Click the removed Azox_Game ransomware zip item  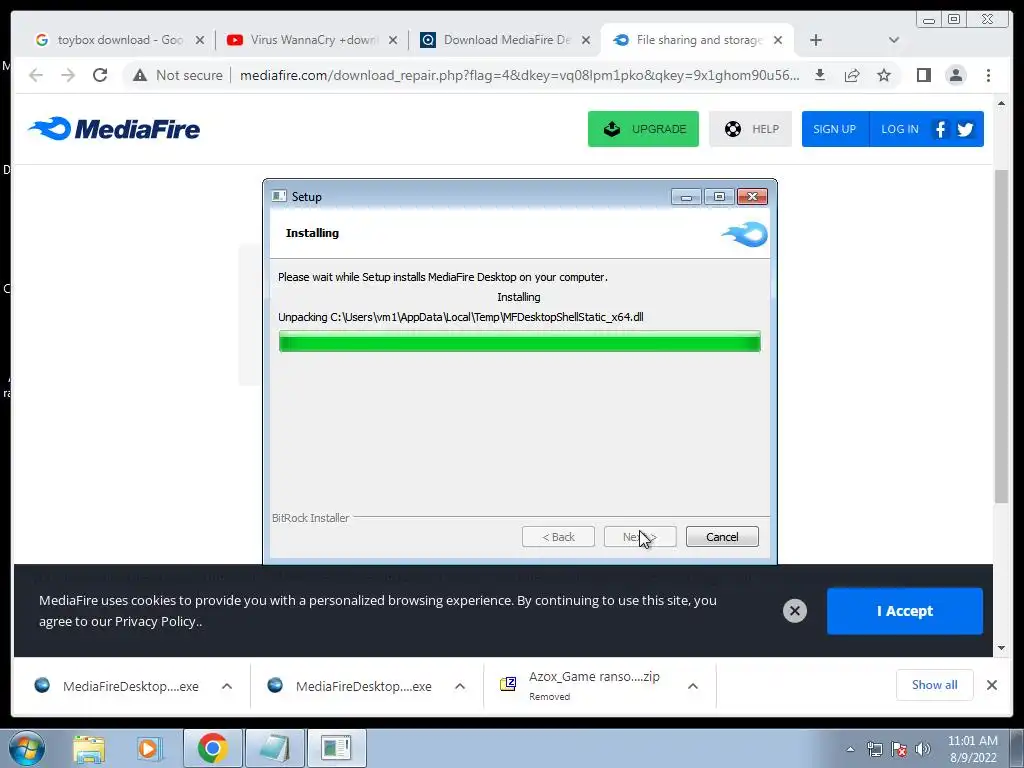pos(581,686)
